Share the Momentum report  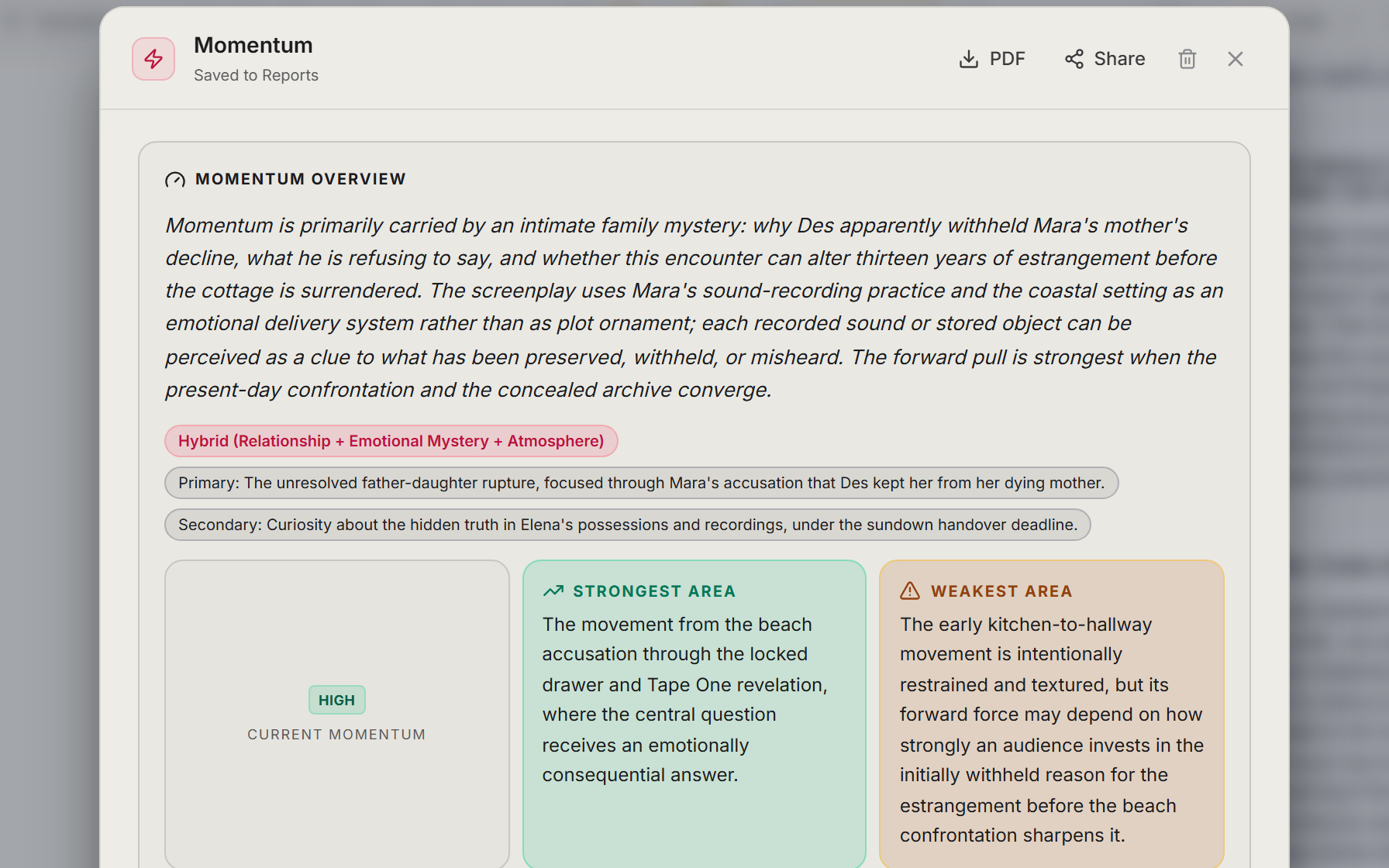[x=1105, y=59]
